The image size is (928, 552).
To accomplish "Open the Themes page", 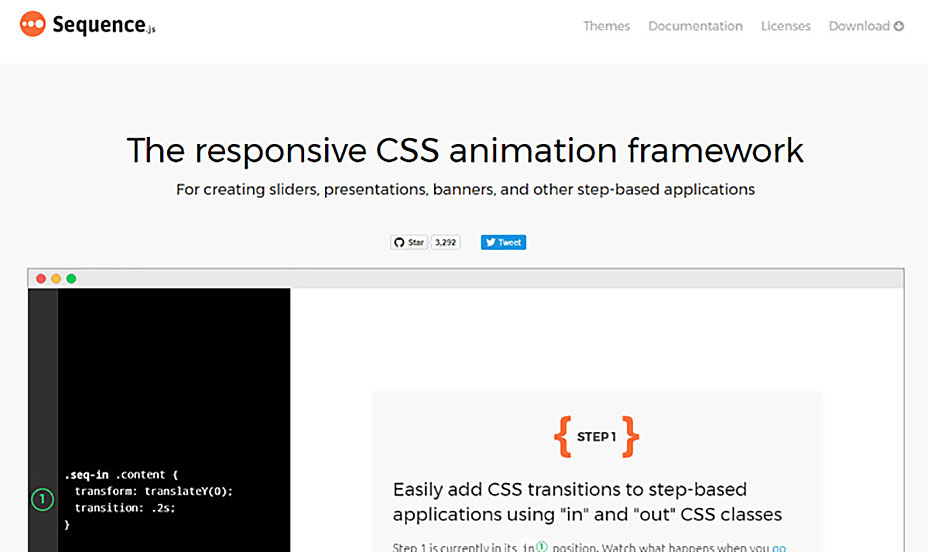I will (x=606, y=26).
